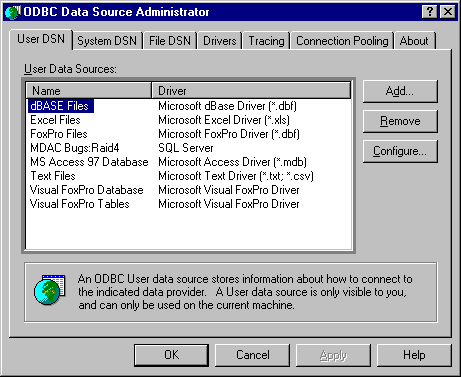The height and width of the screenshot is (377, 461).
Task: Click the Name column header
Action: [x=89, y=91]
